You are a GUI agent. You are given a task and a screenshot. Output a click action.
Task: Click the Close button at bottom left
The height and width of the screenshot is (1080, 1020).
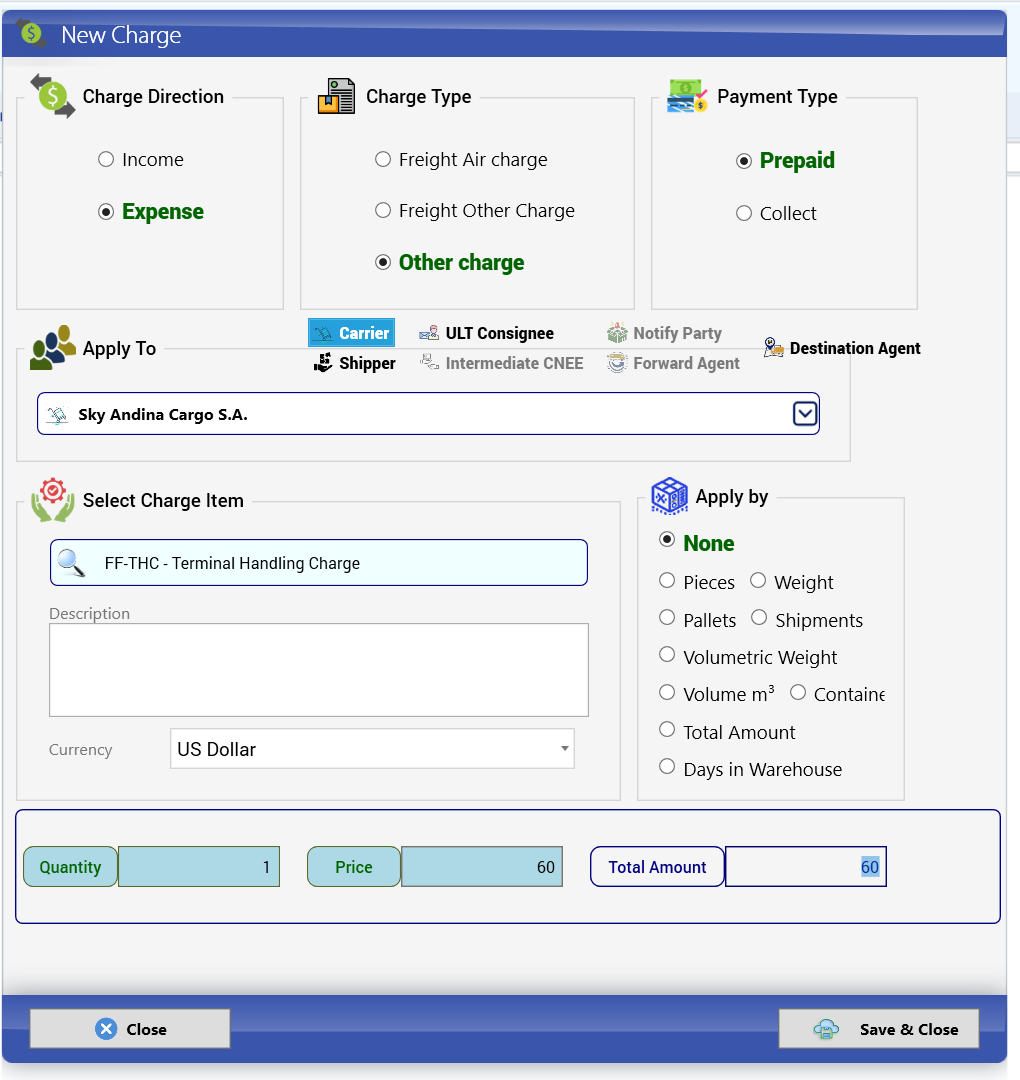click(129, 1029)
